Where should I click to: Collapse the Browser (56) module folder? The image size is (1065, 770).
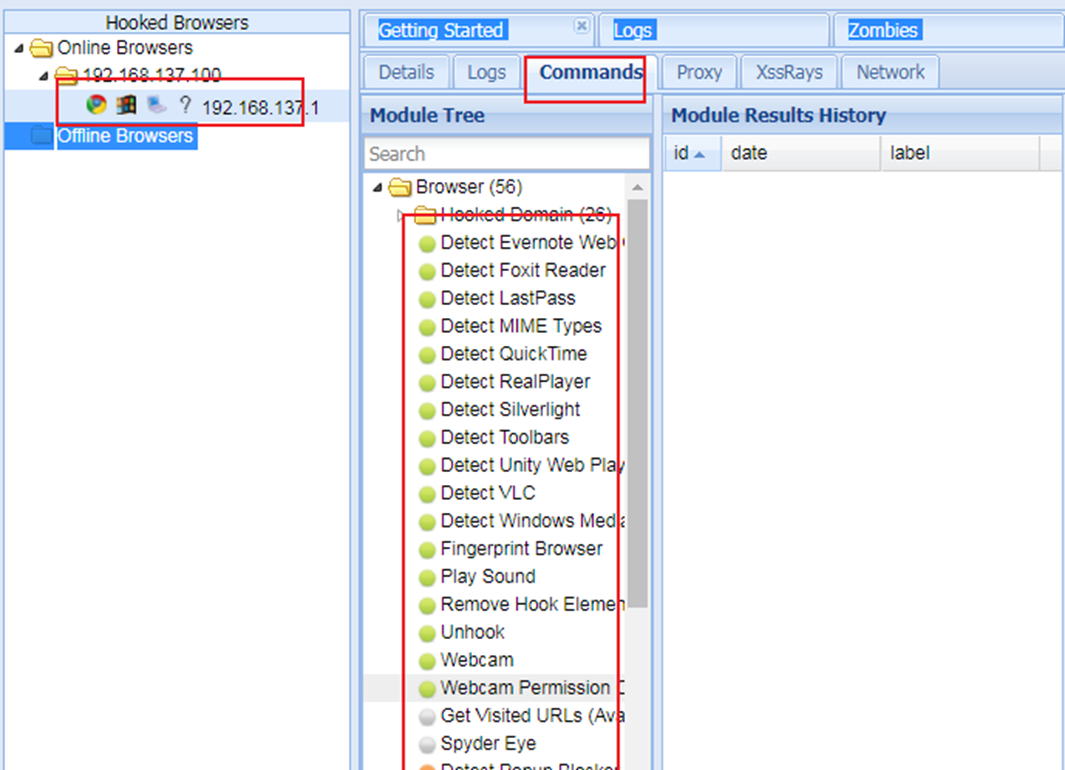click(x=377, y=187)
